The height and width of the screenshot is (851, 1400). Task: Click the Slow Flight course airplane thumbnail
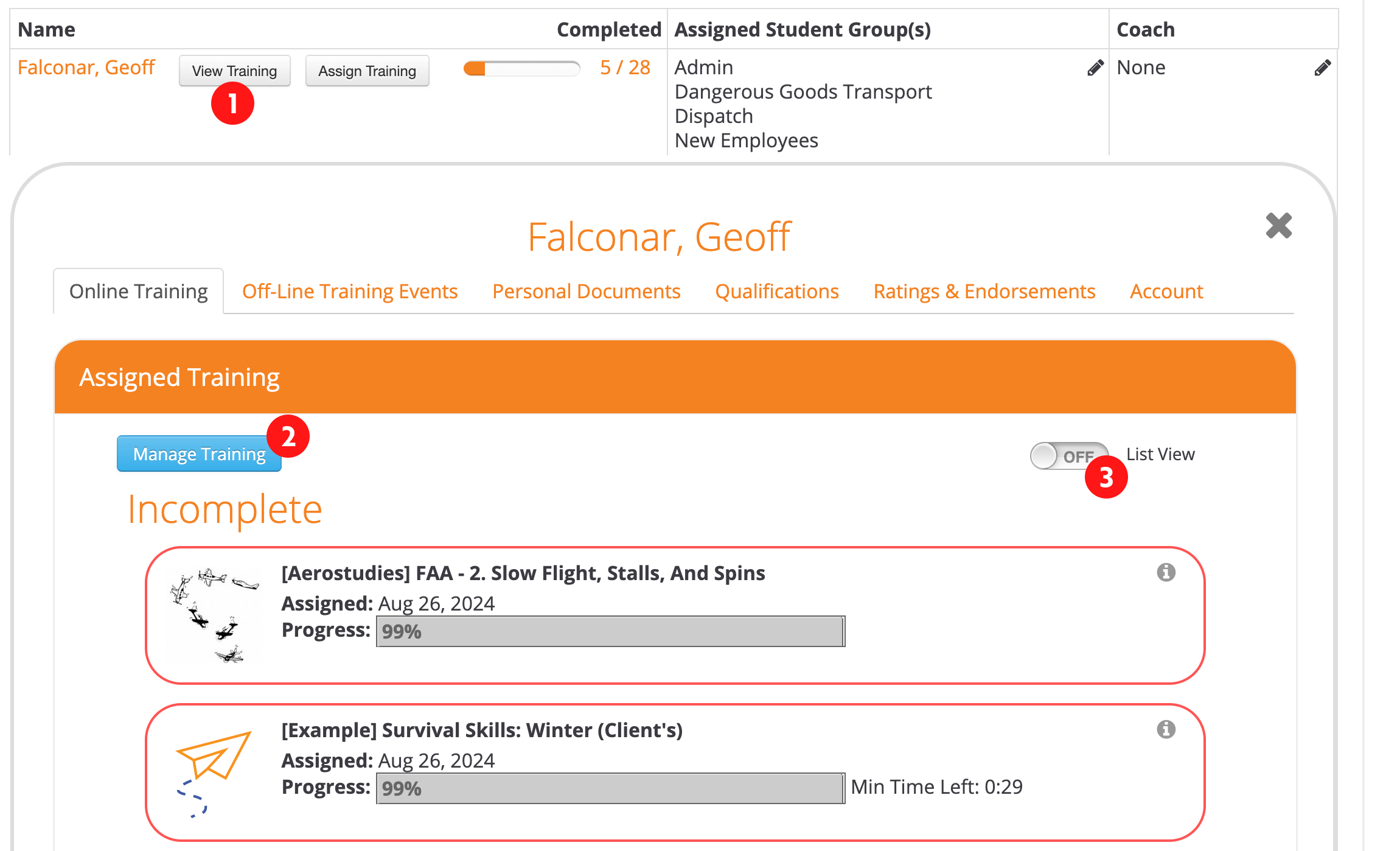(x=214, y=615)
